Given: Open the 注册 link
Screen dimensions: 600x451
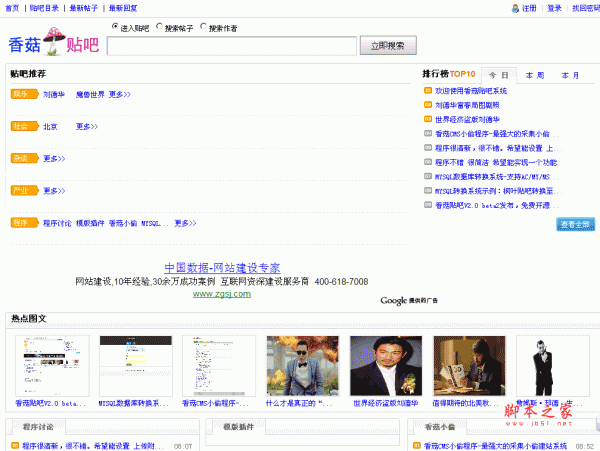Looking at the screenshot, I should pos(529,8).
